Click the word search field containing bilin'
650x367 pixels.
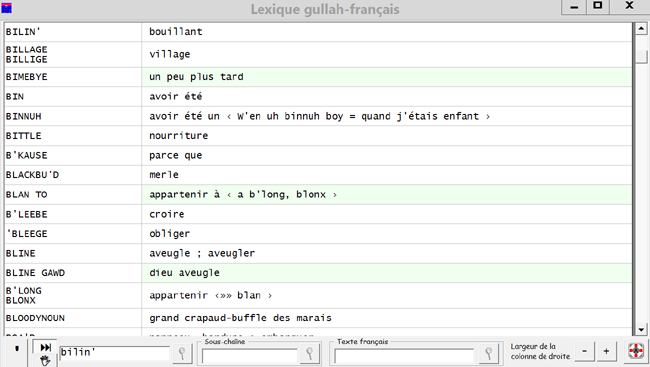pyautogui.click(x=114, y=353)
